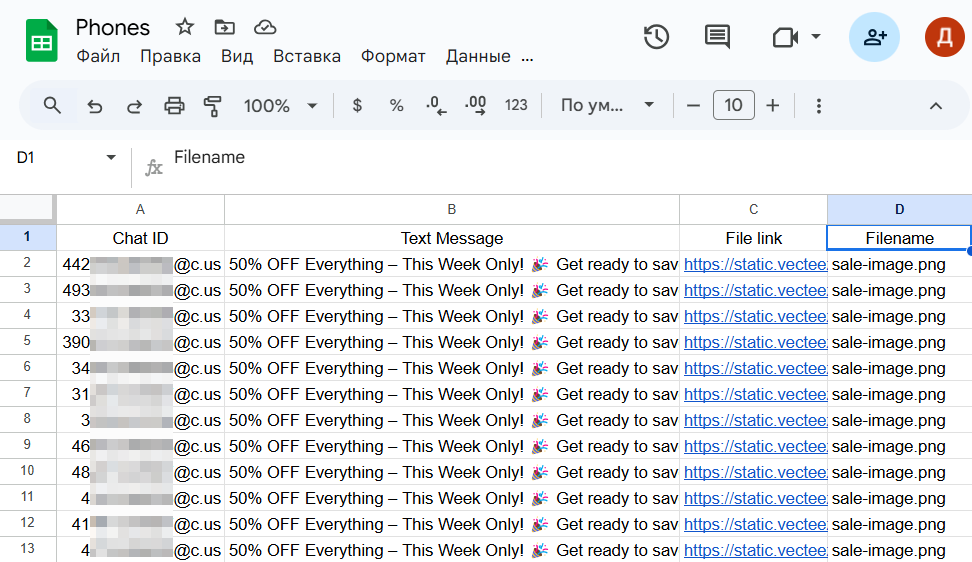Star the Phones document
The height and width of the screenshot is (562, 972).
pos(185,27)
